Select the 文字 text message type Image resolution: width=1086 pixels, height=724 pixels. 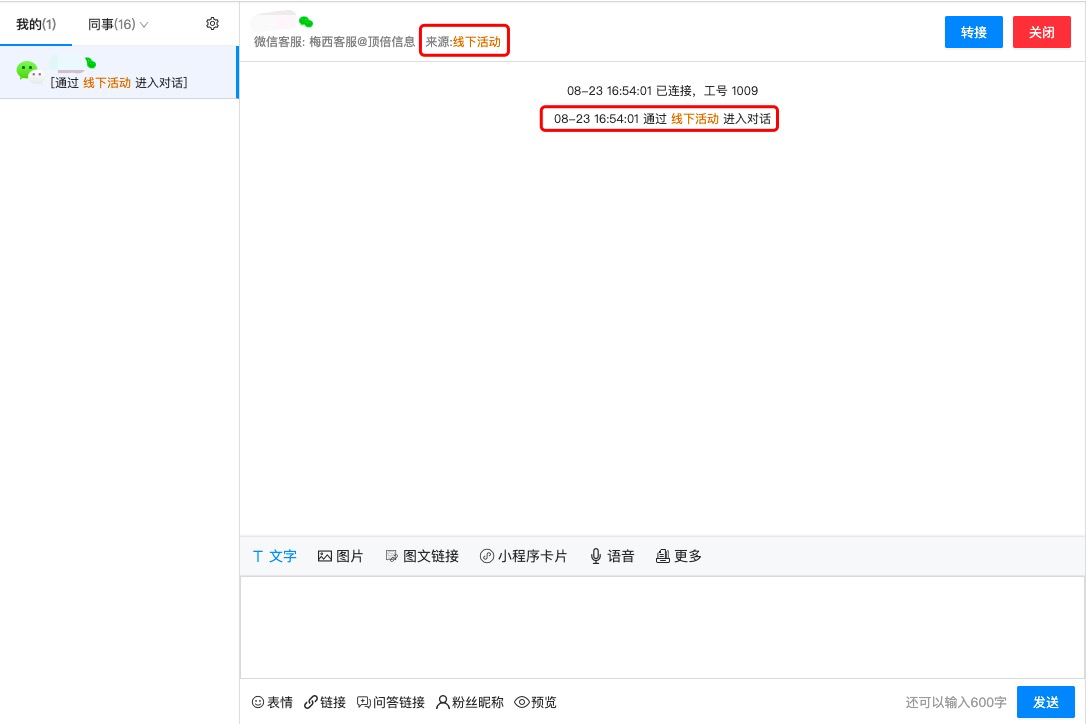pyautogui.click(x=274, y=556)
